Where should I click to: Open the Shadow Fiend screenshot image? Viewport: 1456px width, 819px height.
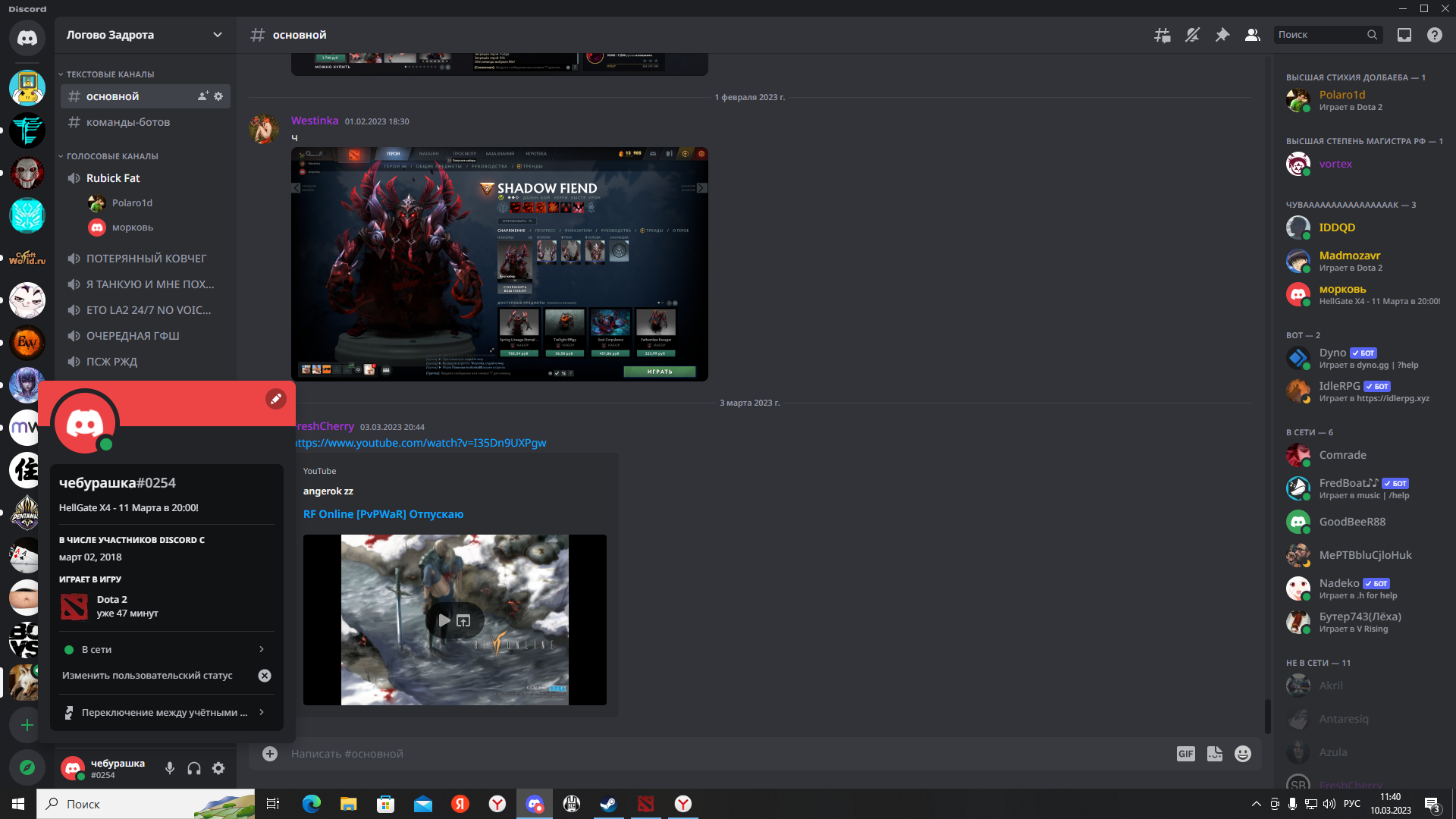click(500, 264)
